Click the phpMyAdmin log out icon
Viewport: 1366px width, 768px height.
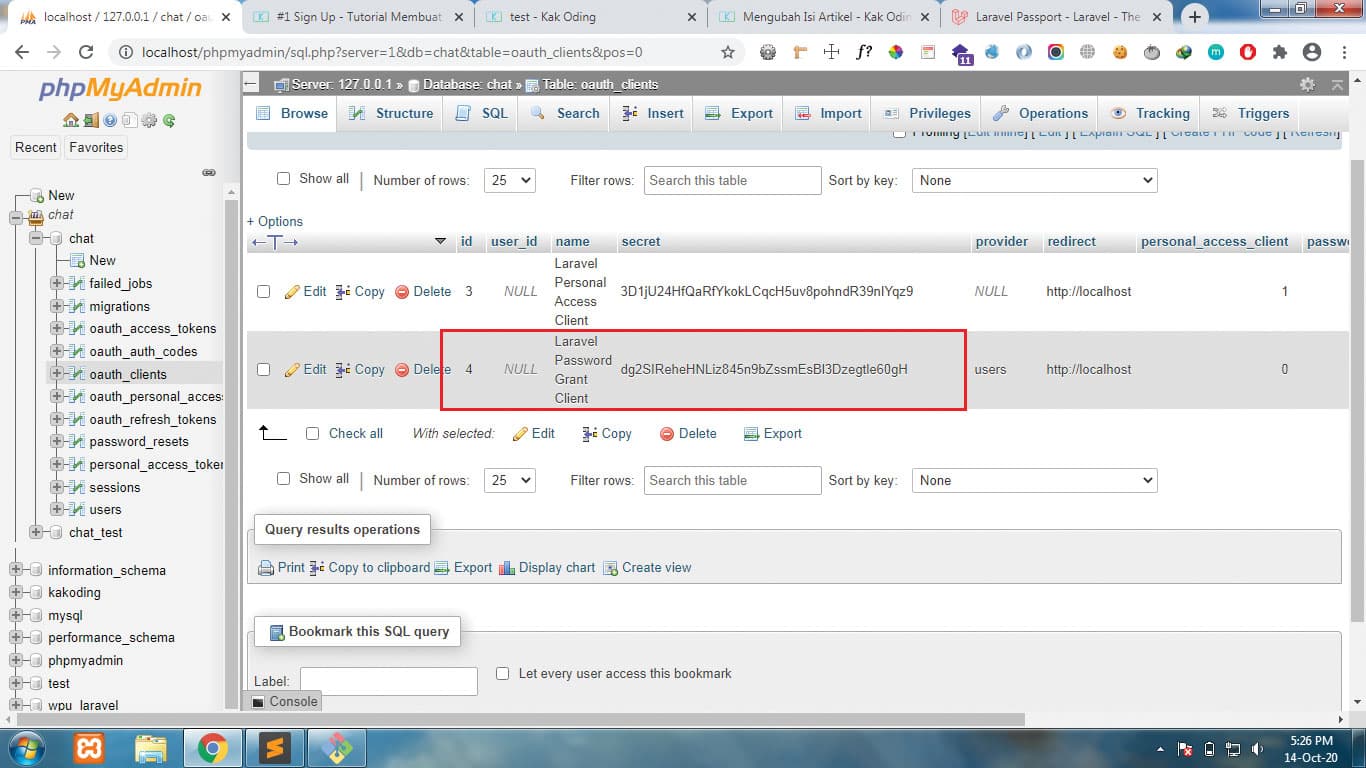91,121
